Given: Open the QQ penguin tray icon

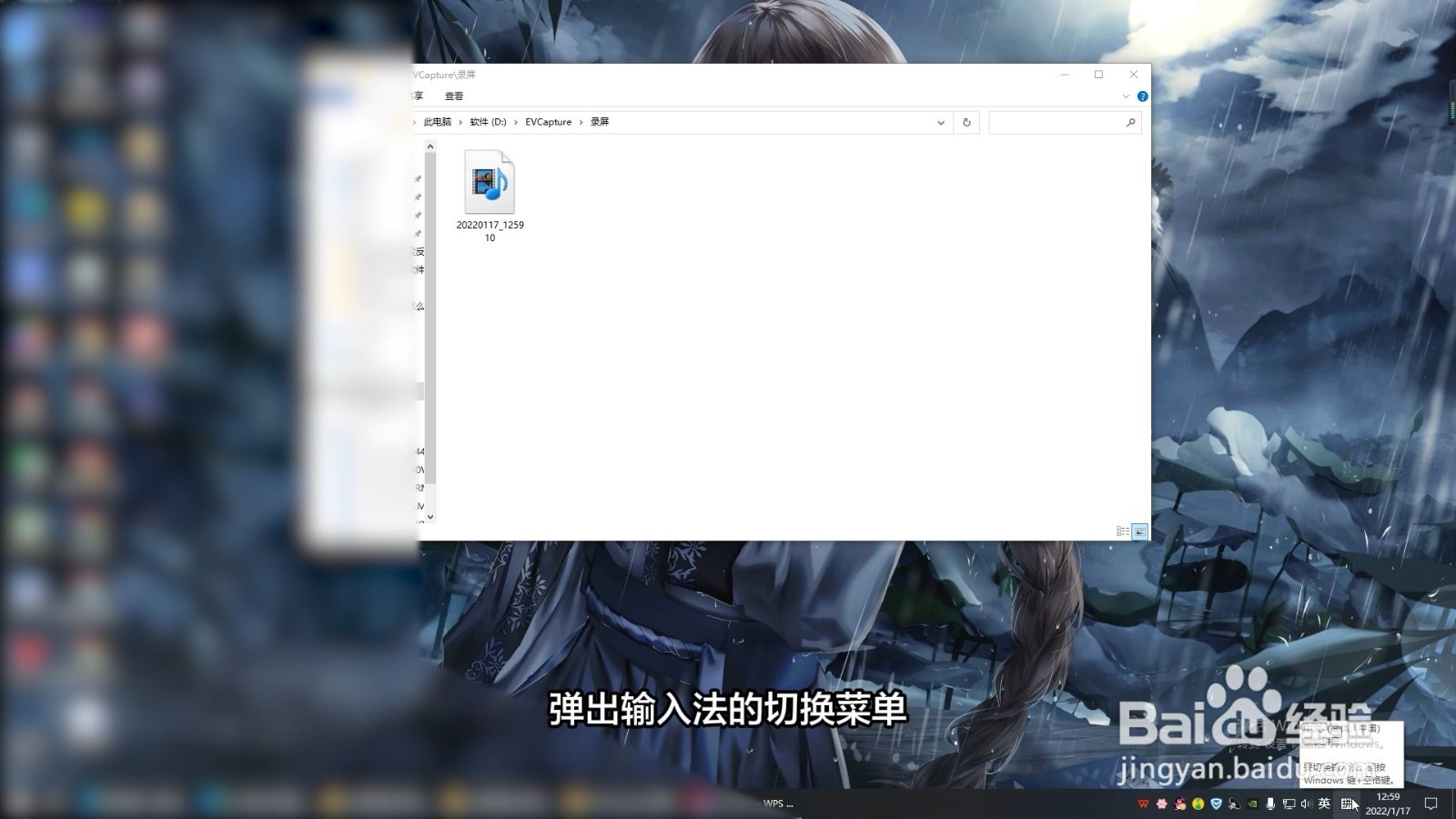Looking at the screenshot, I should 1180,804.
